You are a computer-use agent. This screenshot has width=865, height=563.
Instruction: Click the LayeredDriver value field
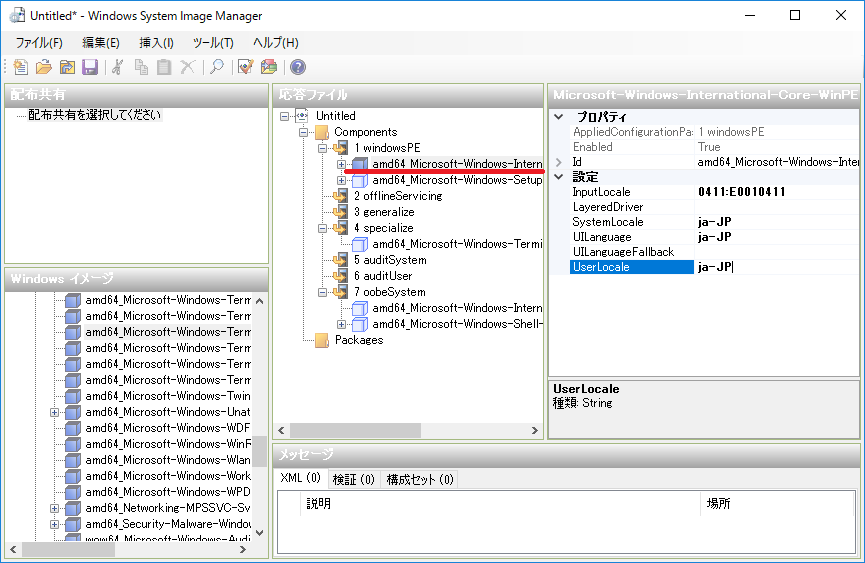(x=777, y=207)
